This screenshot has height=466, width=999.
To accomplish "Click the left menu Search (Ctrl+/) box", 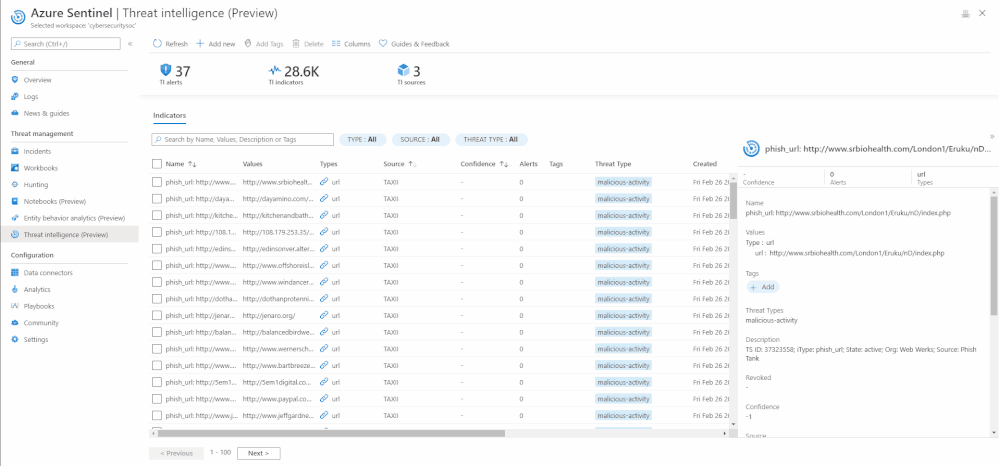I will 66,43.
